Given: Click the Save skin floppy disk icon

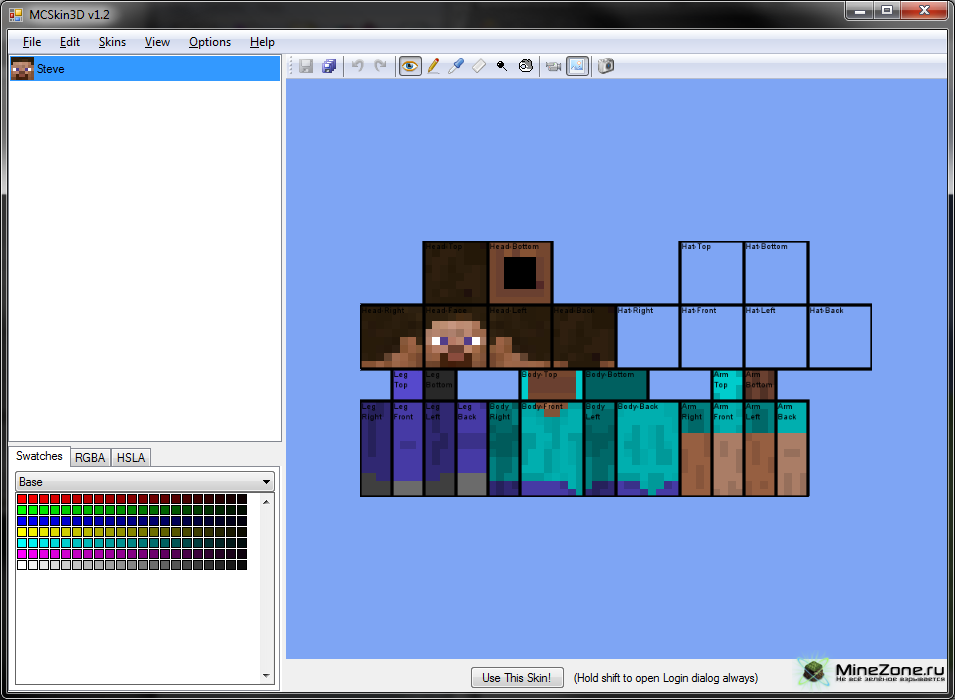Looking at the screenshot, I should click(306, 66).
